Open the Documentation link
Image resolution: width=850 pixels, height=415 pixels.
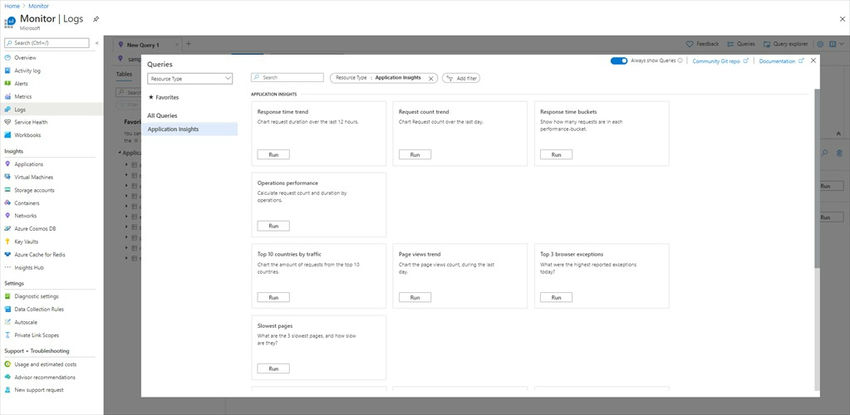coord(777,61)
